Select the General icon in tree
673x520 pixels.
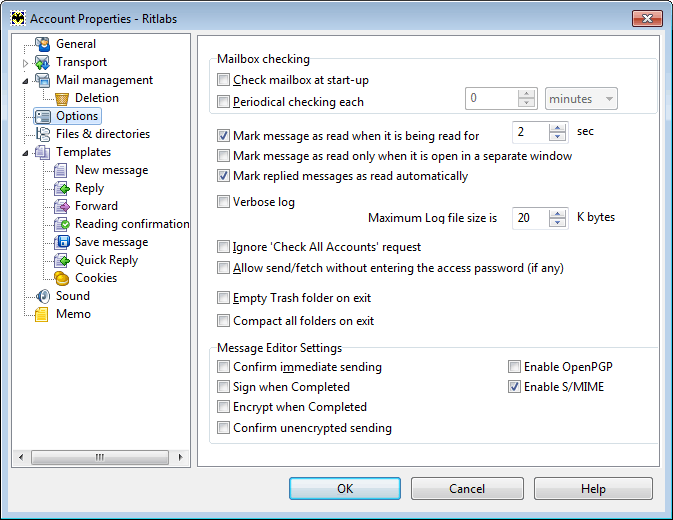click(42, 44)
